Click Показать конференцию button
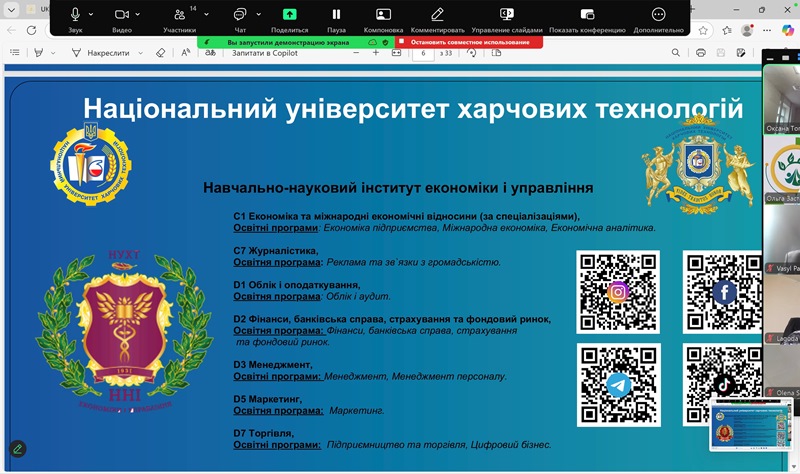This screenshot has width=800, height=474. (586, 15)
